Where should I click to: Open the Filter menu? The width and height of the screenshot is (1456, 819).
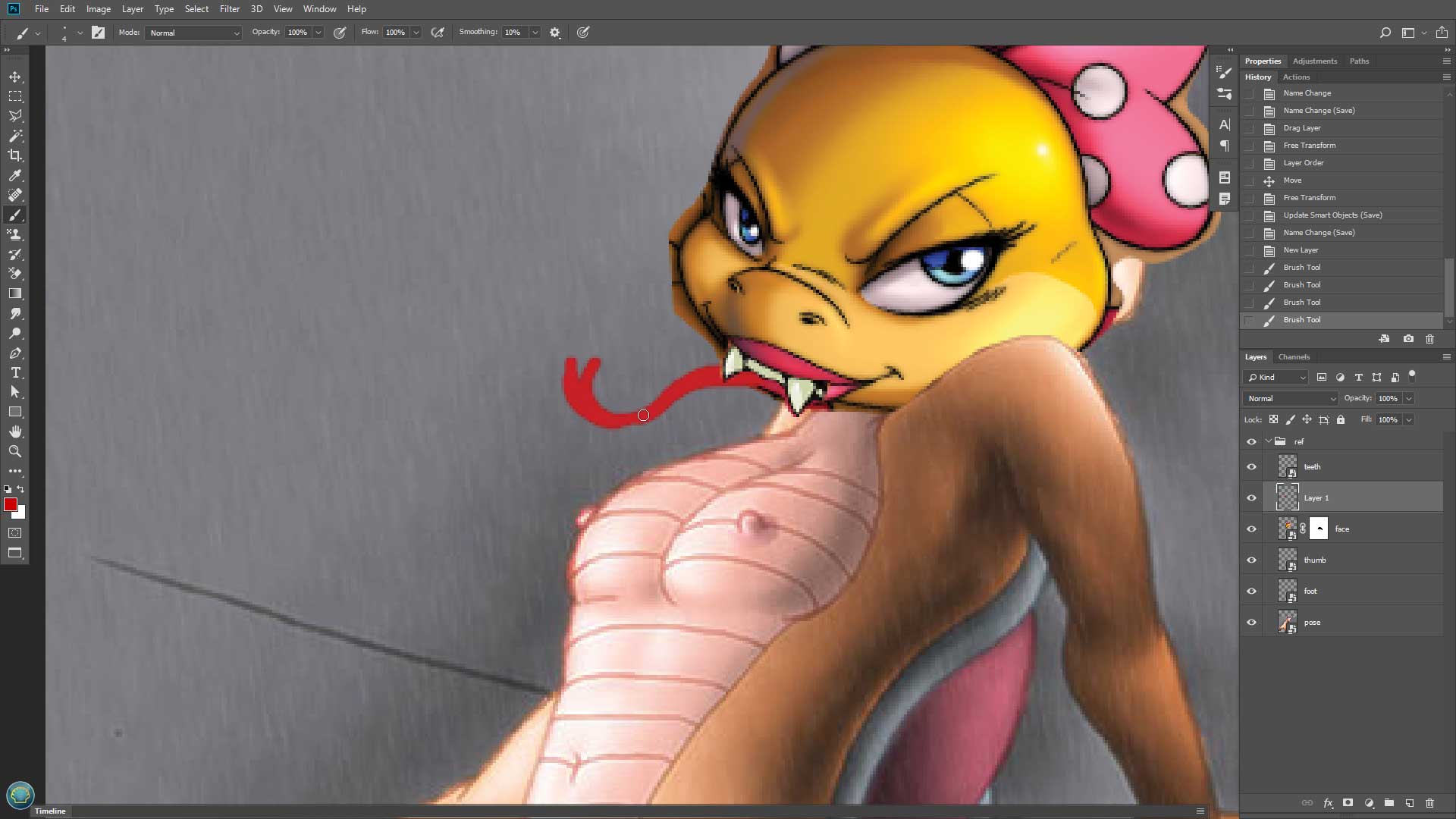click(229, 9)
